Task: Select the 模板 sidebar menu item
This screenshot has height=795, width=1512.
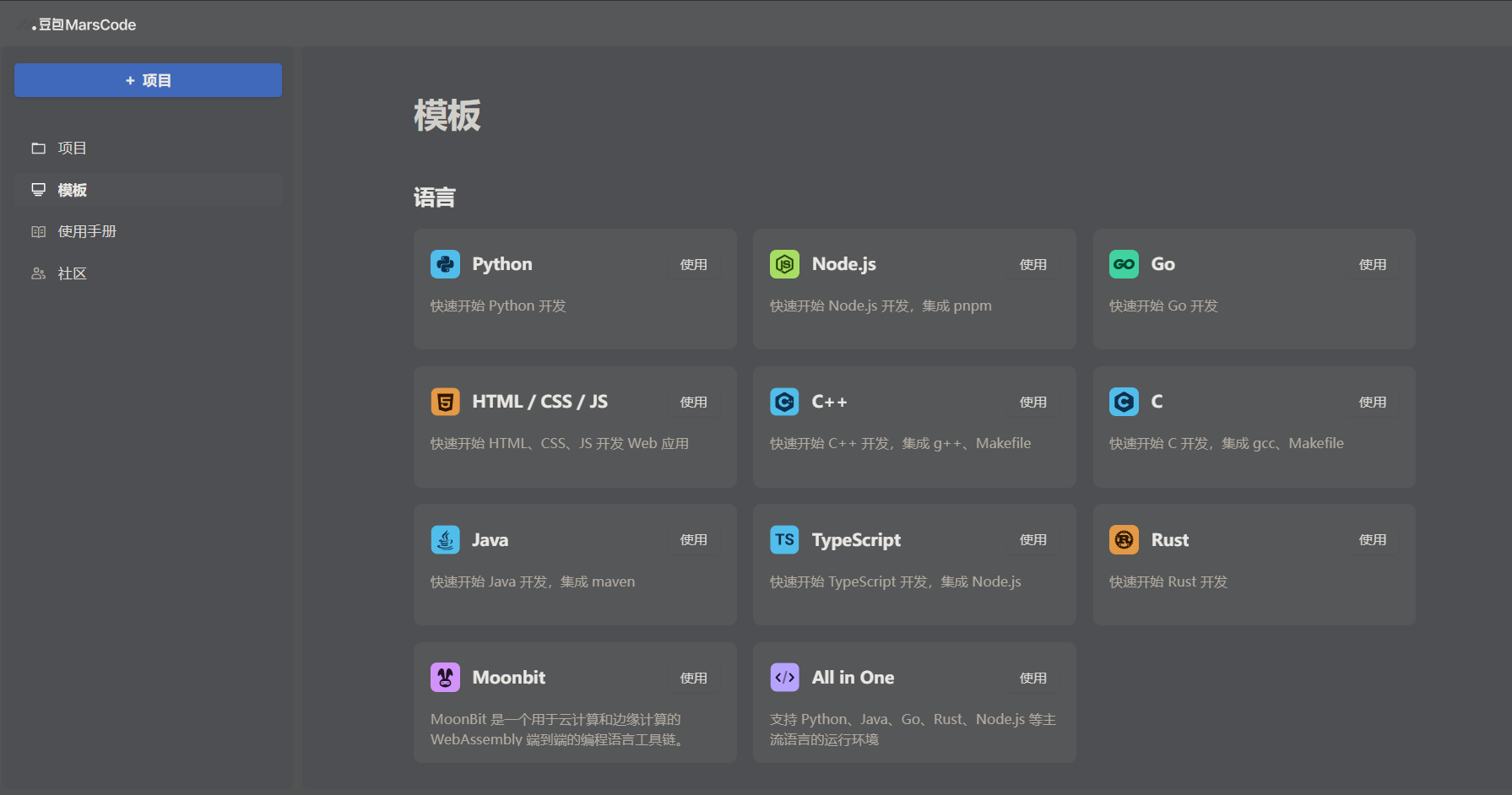Action: 148,190
